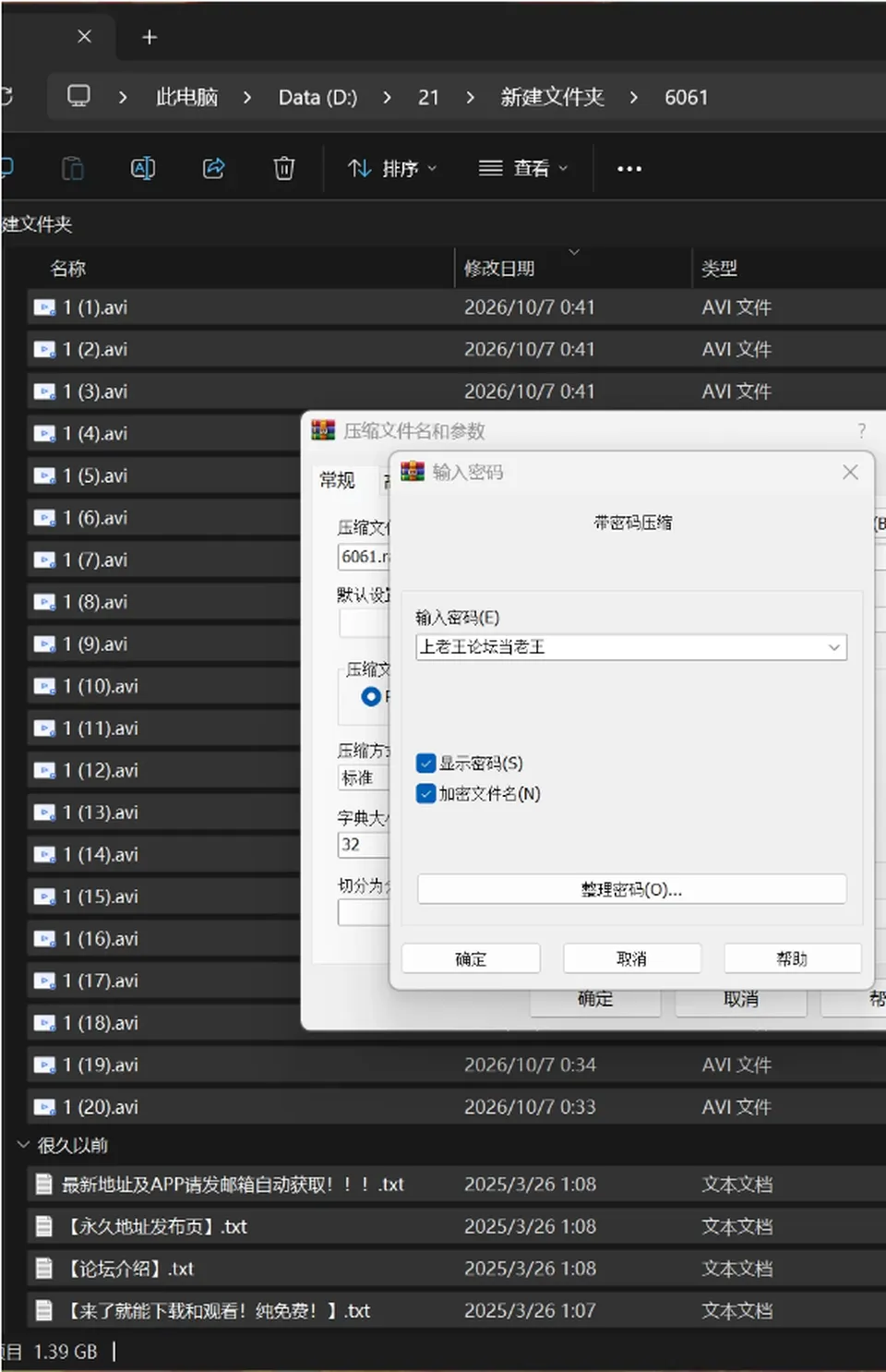This screenshot has width=886, height=1372.
Task: Click the Rename icon in Explorer toolbar
Action: (x=143, y=168)
